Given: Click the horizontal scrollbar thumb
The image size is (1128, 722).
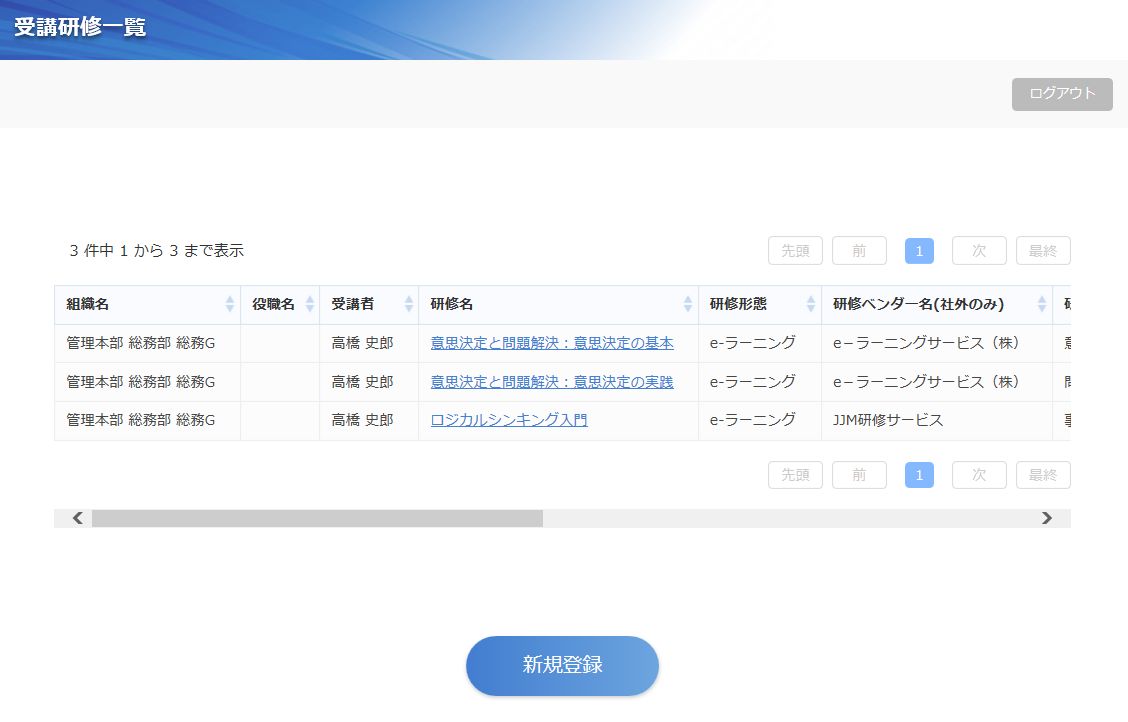Looking at the screenshot, I should pos(317,518).
